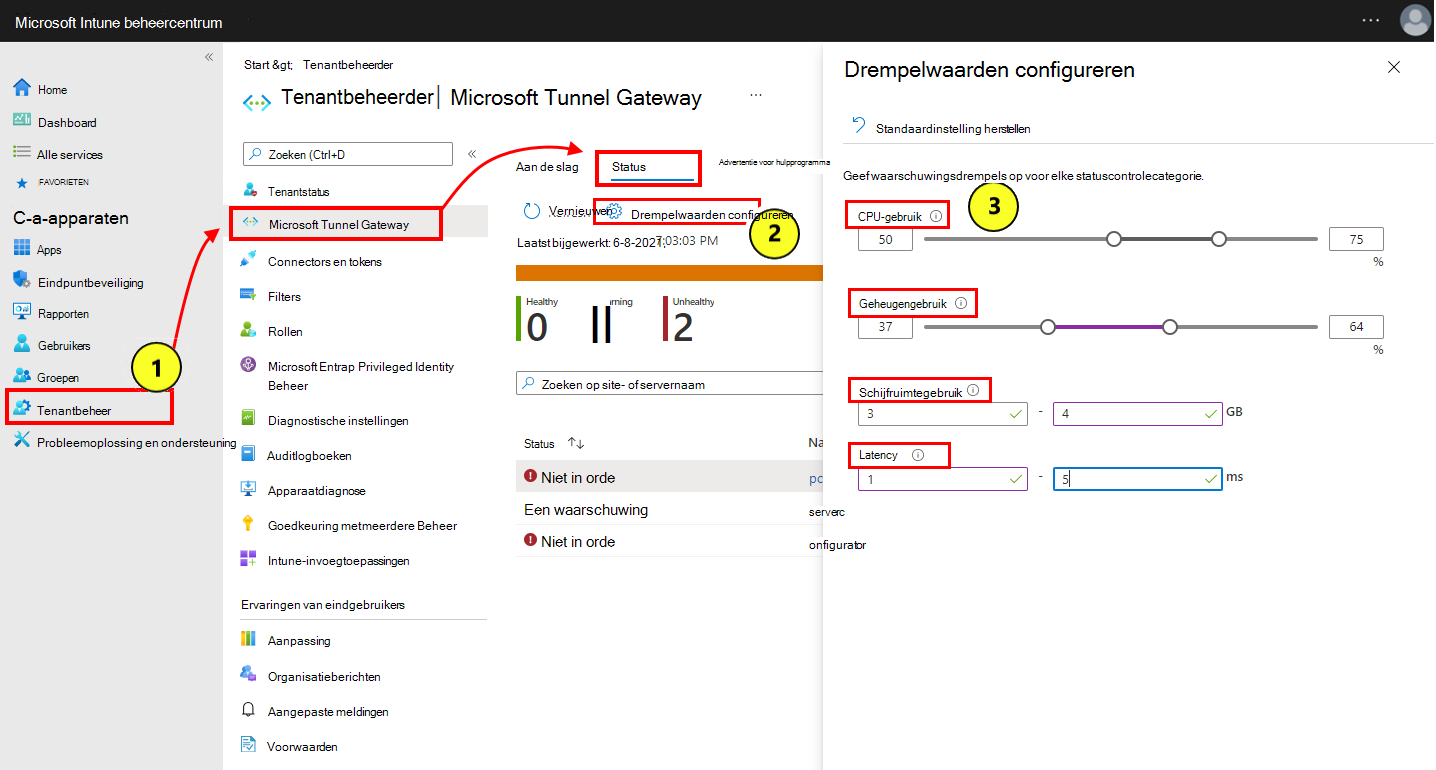This screenshot has height=770, width=1436.
Task: Open Eindpuntbeveiliging shield icon
Action: coord(22,281)
